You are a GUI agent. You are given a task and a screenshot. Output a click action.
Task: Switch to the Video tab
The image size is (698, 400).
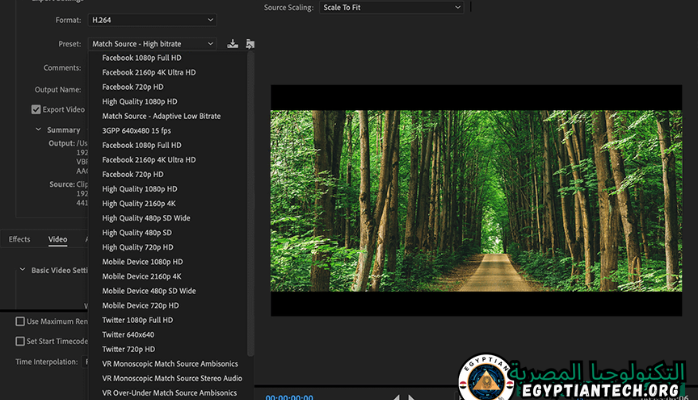click(58, 239)
